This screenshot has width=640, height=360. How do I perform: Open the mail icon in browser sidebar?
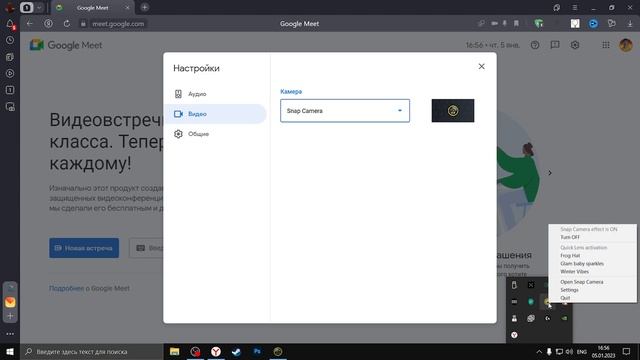coord(10,302)
